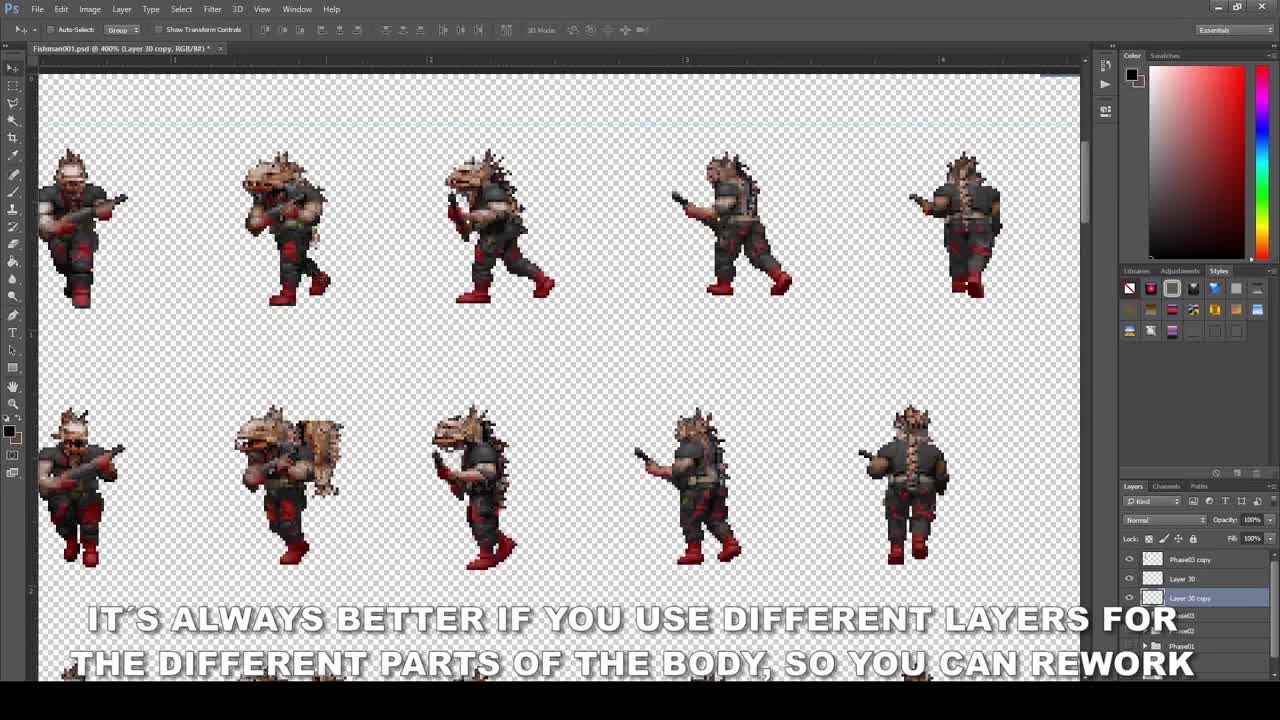Click the Fishman001.psd document tab
Image resolution: width=1280 pixels, height=720 pixels.
[120, 48]
